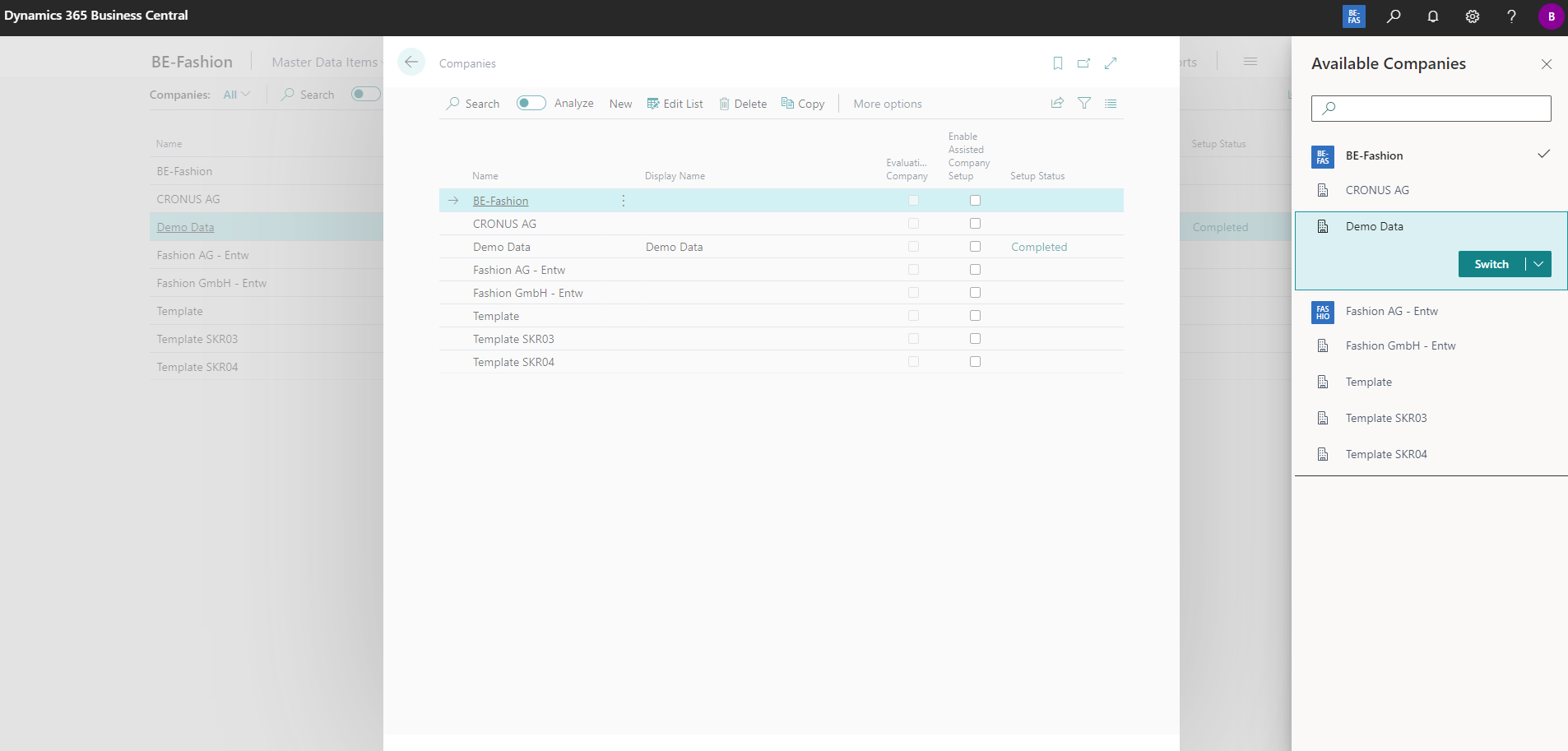Toggle the Analyze switch
This screenshot has width=1568, height=751.
[x=531, y=103]
